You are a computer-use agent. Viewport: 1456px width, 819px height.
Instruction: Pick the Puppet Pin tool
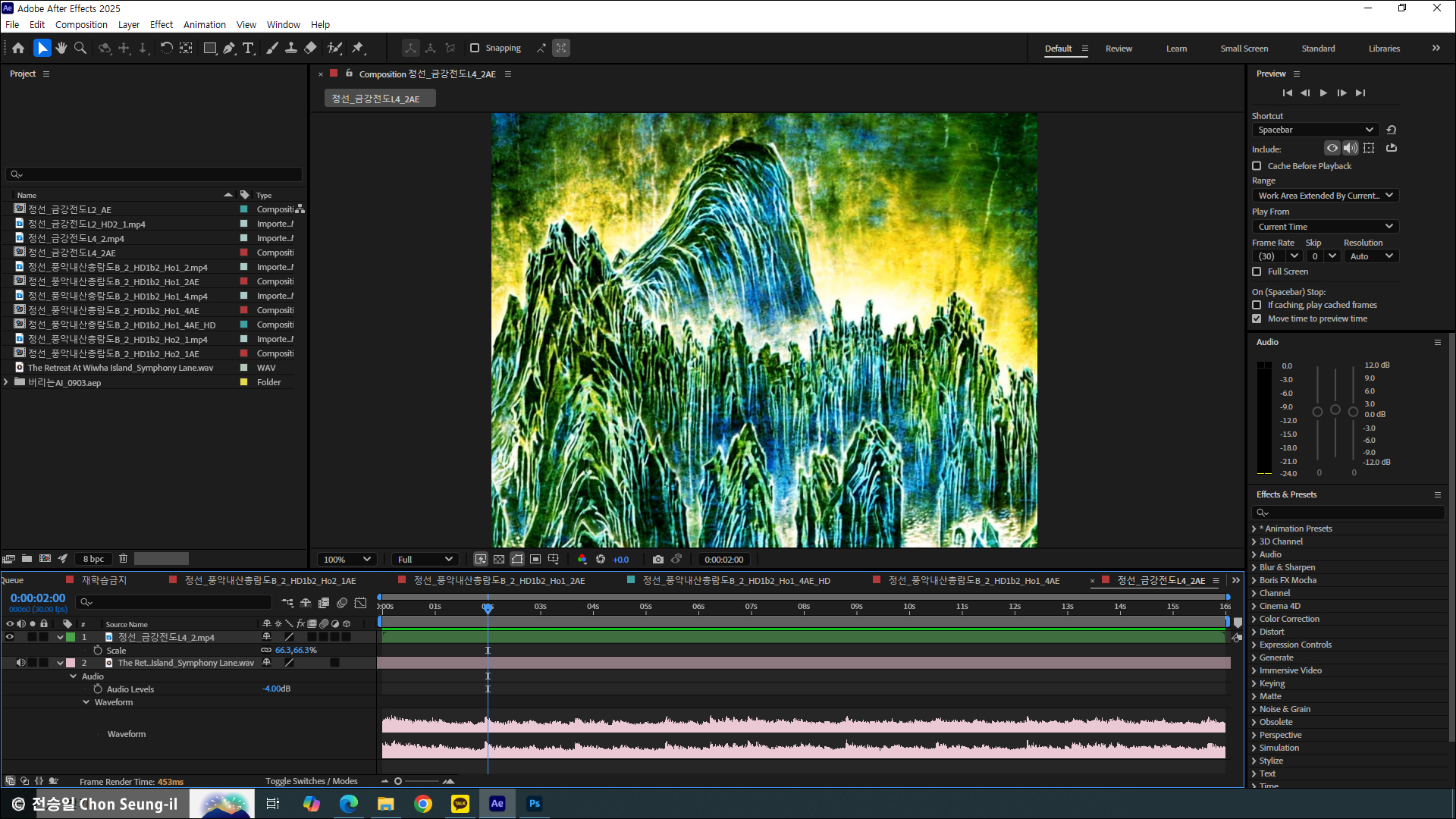[x=358, y=48]
